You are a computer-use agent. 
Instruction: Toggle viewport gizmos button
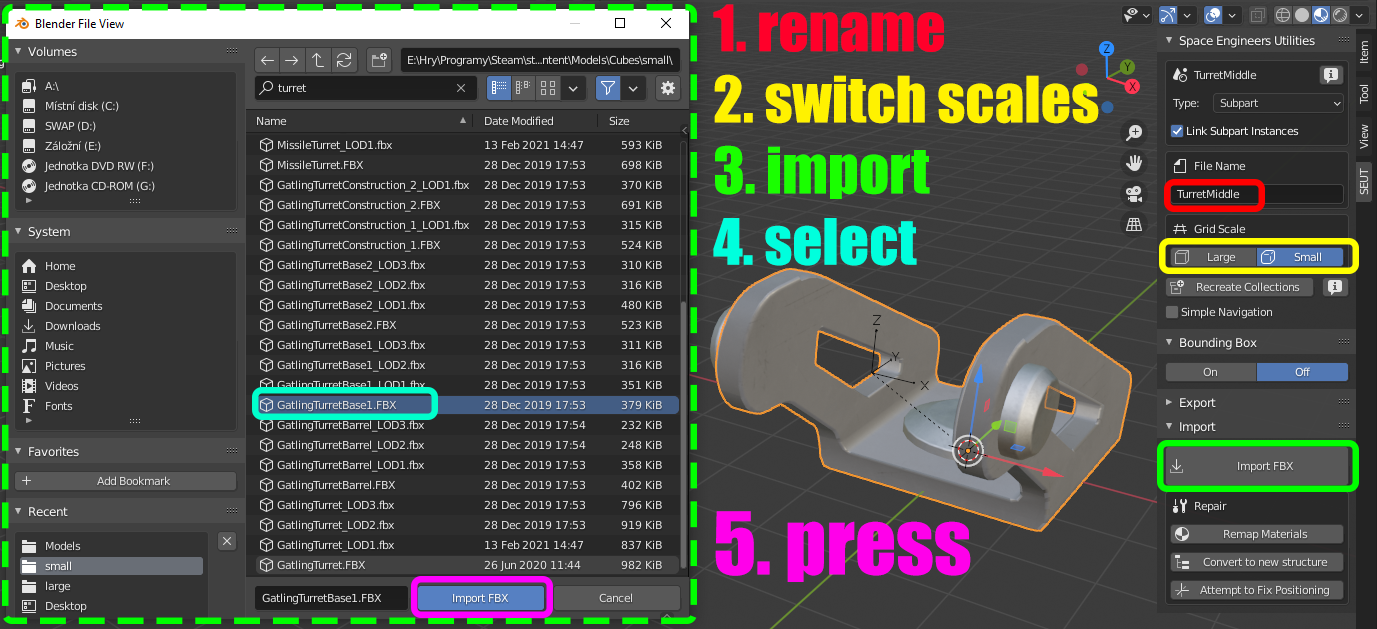1167,15
